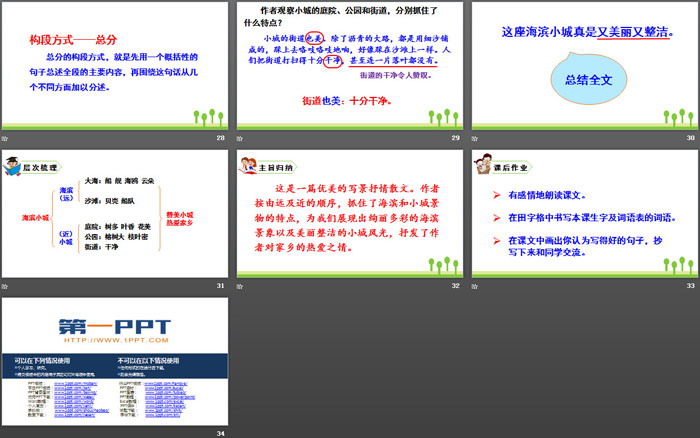
Task: Click slide number 31 label
Action: pyautogui.click(x=221, y=286)
